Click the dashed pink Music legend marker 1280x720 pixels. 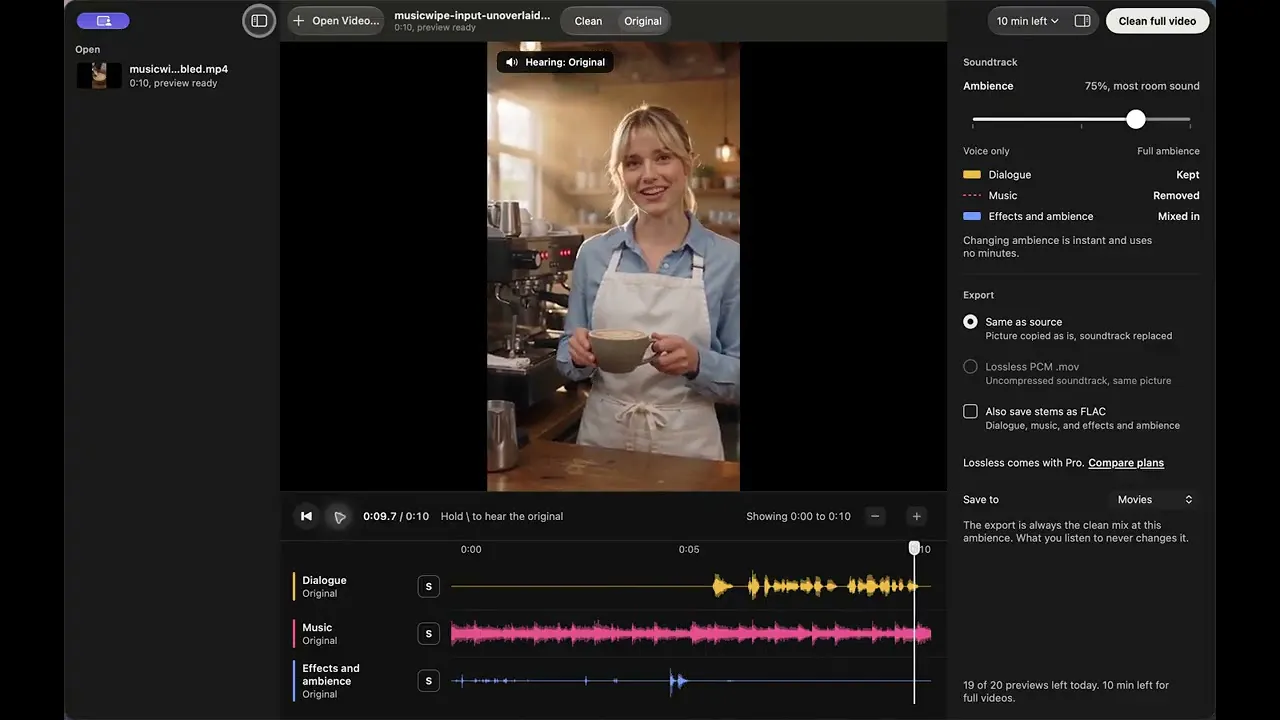coord(972,196)
